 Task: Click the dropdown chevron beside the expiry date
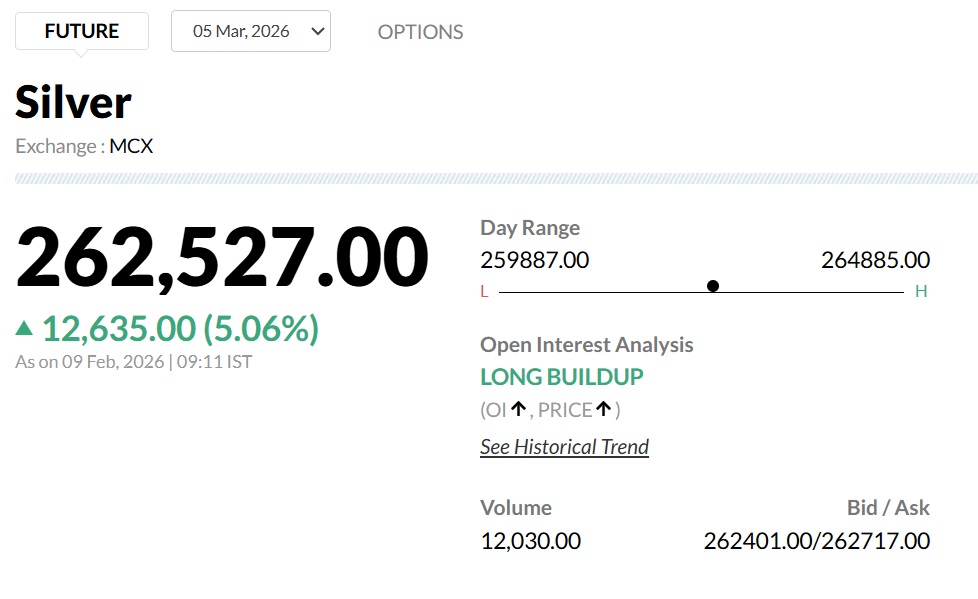(x=318, y=31)
